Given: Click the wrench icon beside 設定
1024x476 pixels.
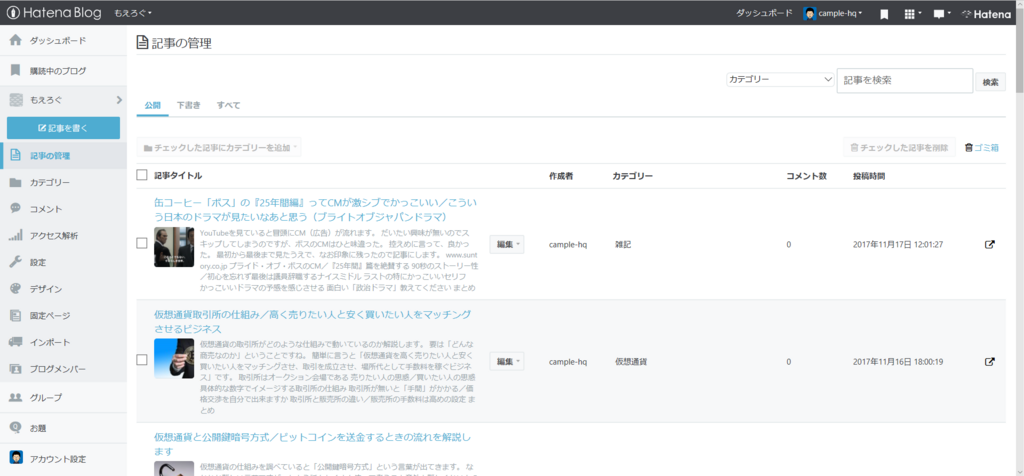Looking at the screenshot, I should point(16,262).
